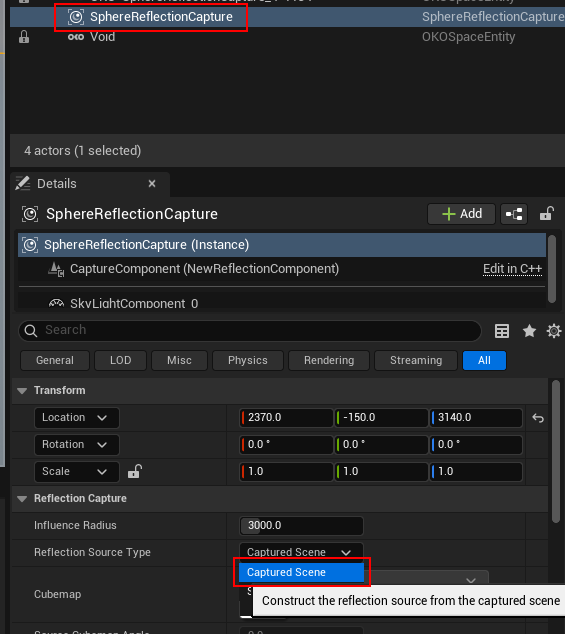Click the component list scrollbar
The image size is (565, 634).
point(552,269)
